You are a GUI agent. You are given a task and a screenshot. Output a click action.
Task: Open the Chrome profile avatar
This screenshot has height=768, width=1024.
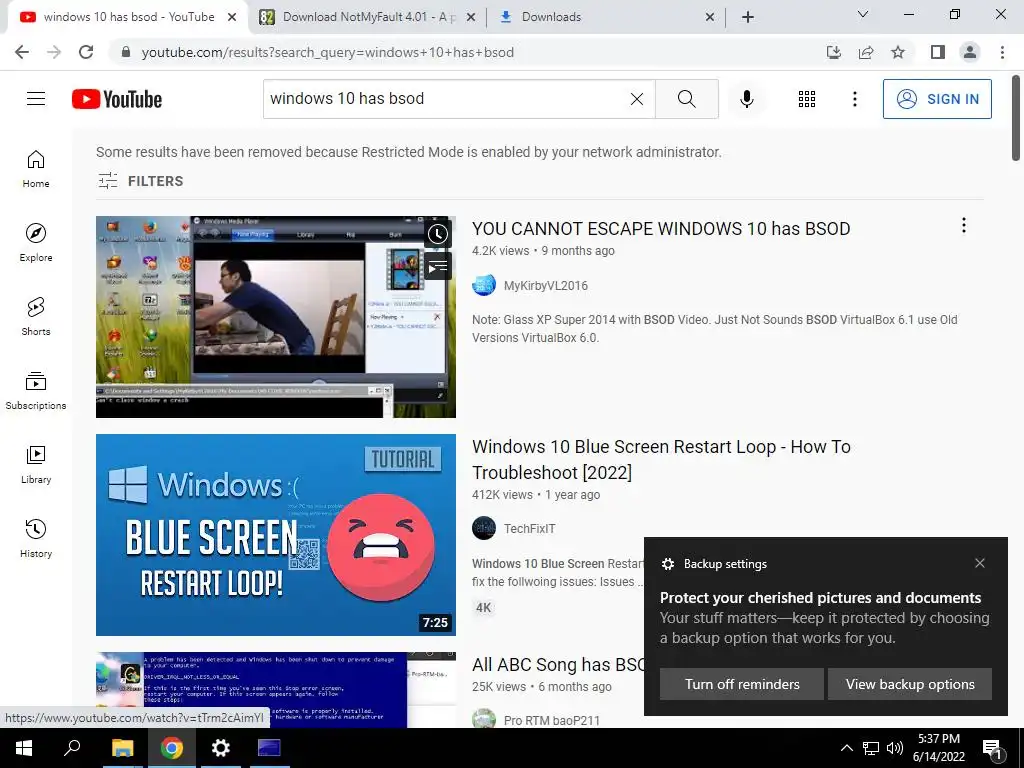point(970,52)
